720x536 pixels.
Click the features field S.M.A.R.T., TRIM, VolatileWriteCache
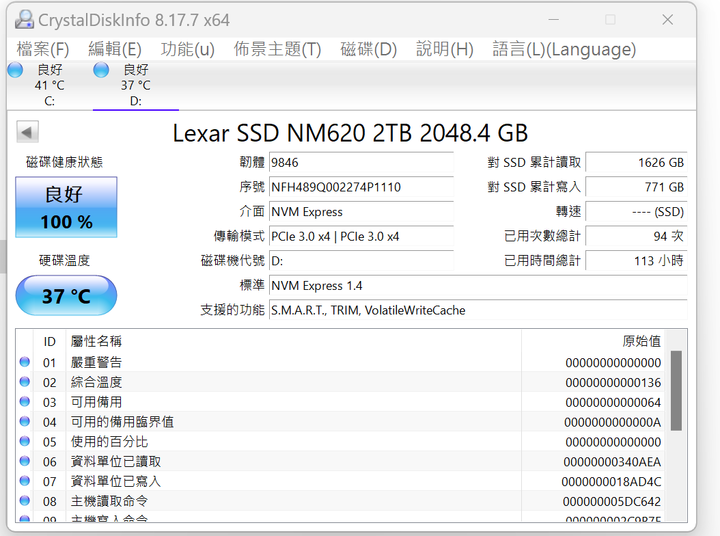(x=478, y=310)
